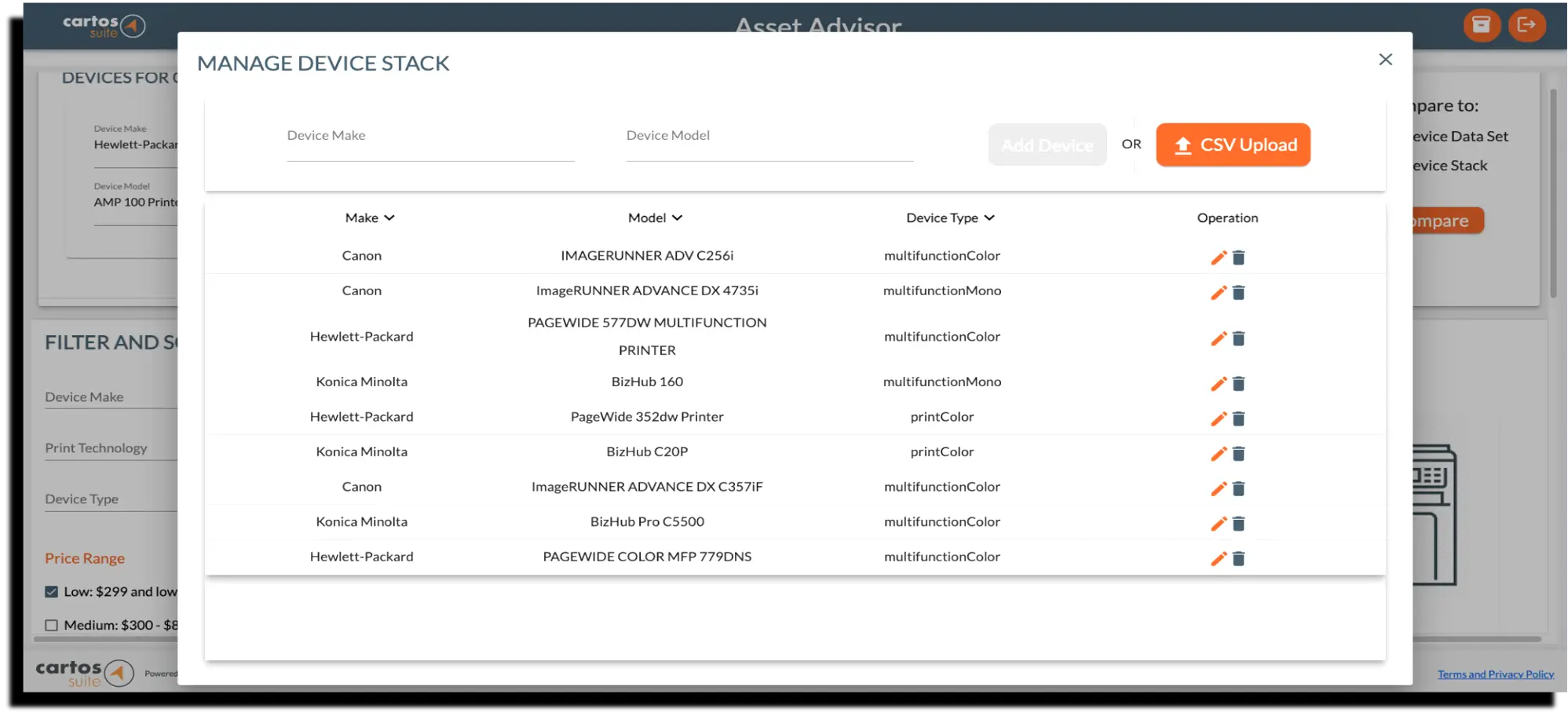Edit the Canon IMAGERUNNER ADV C256i row
The image size is (1568, 716).
1218,258
